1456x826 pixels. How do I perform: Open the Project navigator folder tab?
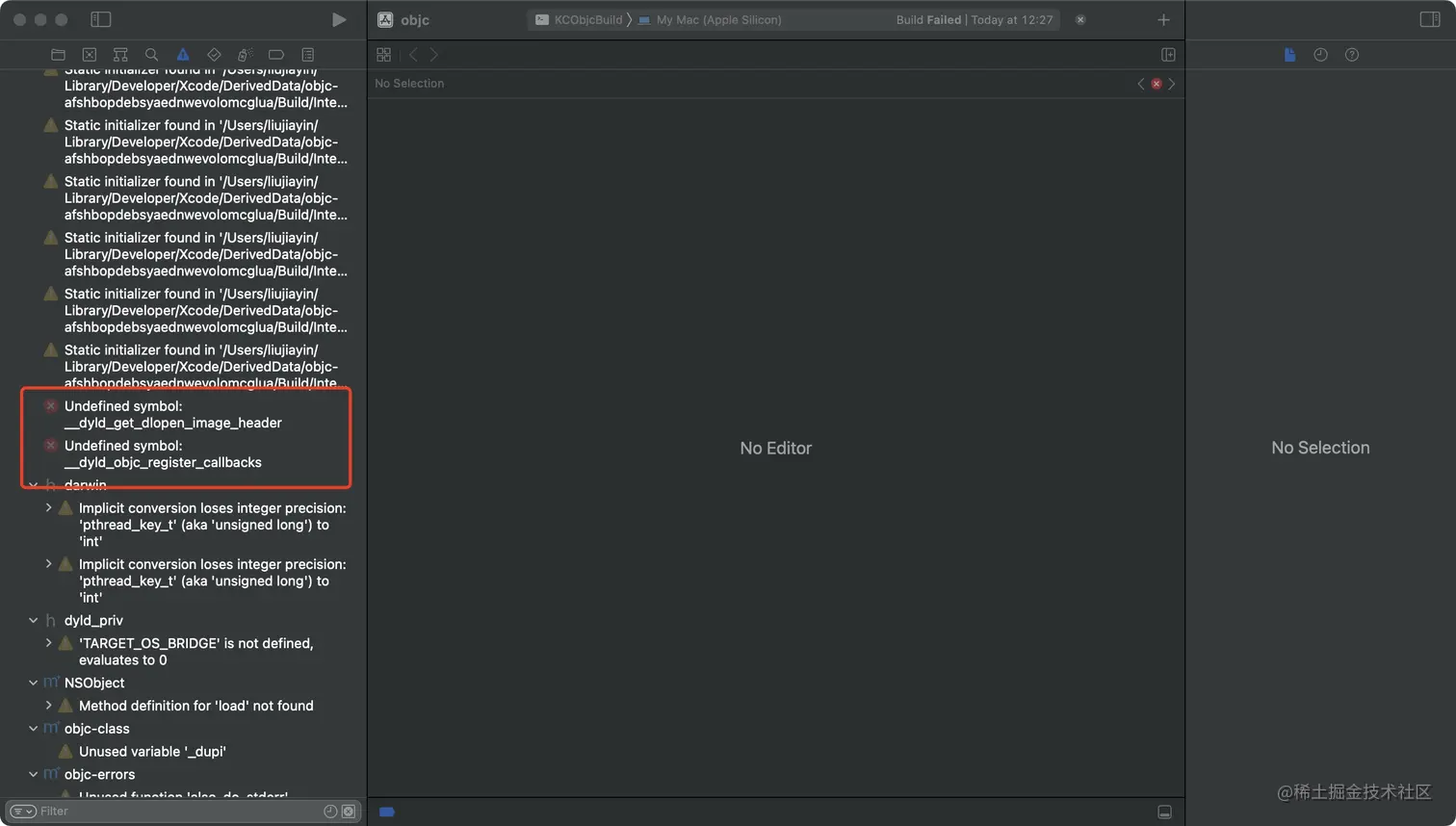coord(58,55)
